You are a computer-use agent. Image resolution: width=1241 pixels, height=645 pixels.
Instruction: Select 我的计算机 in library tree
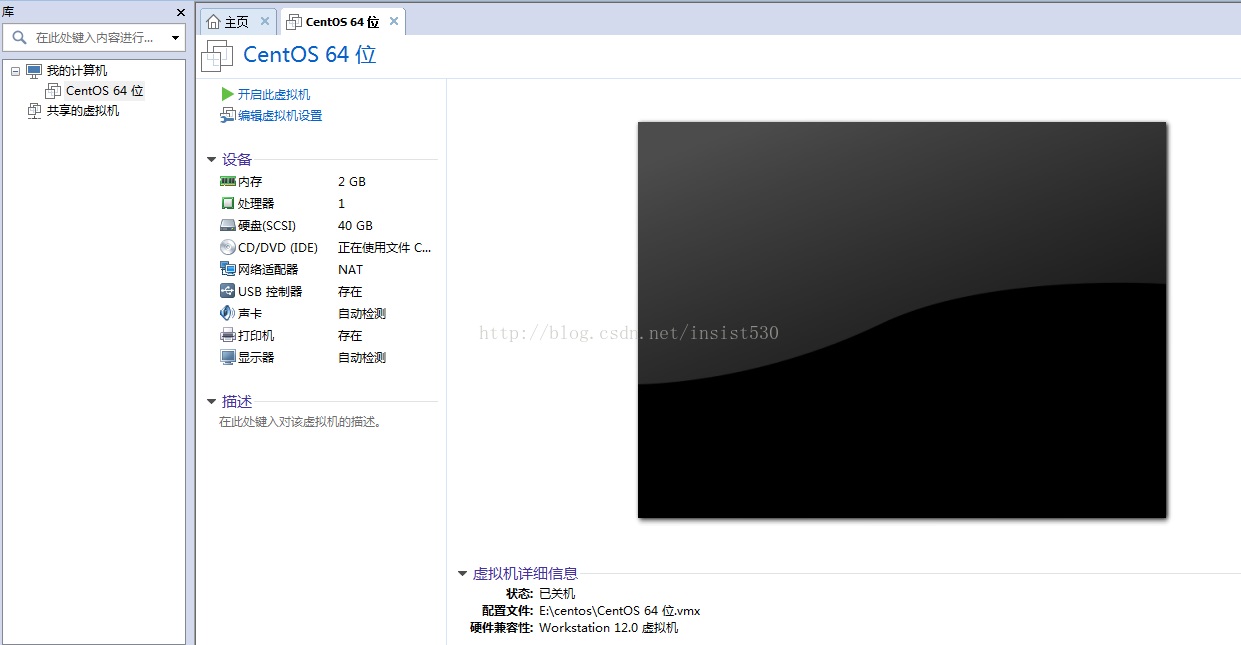tap(77, 71)
